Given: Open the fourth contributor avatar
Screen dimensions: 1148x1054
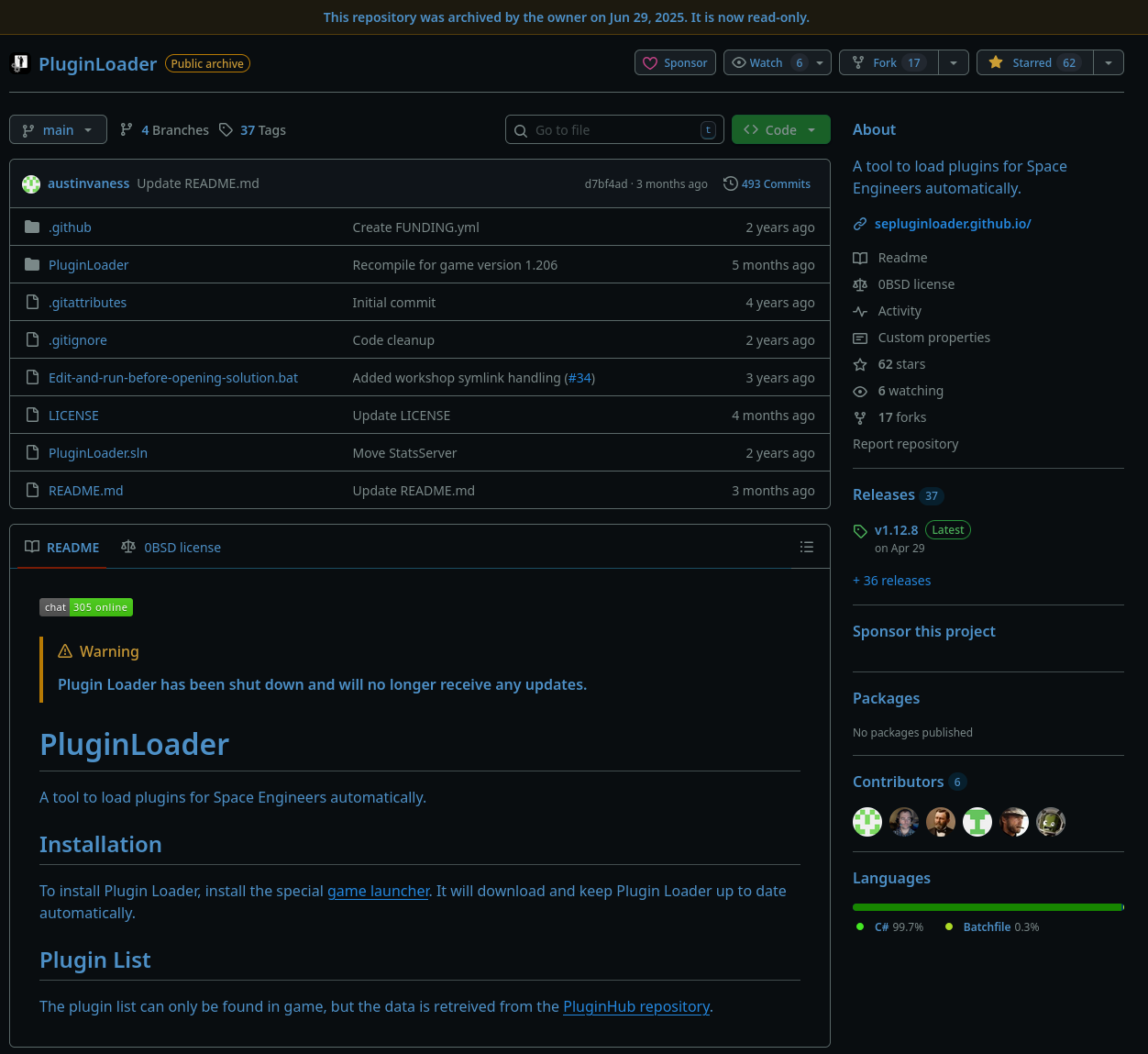Looking at the screenshot, I should point(977,822).
